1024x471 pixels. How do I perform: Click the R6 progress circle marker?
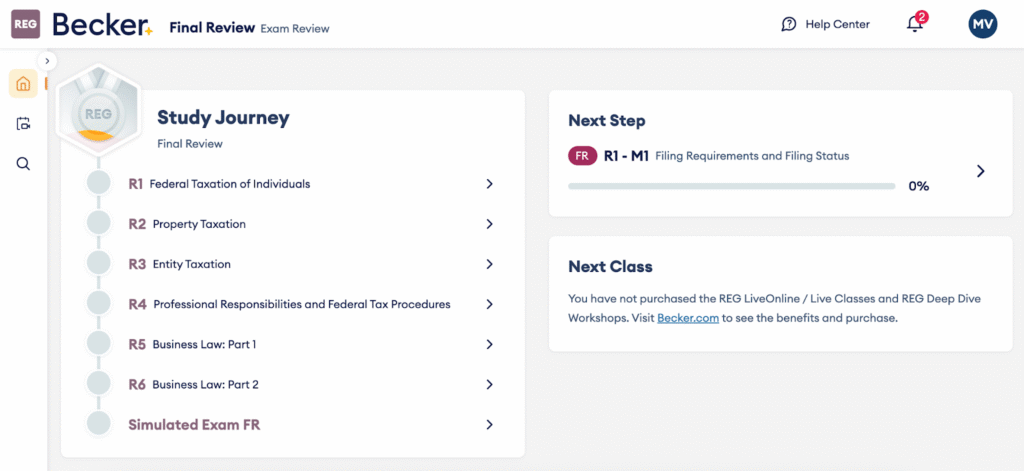click(x=98, y=384)
